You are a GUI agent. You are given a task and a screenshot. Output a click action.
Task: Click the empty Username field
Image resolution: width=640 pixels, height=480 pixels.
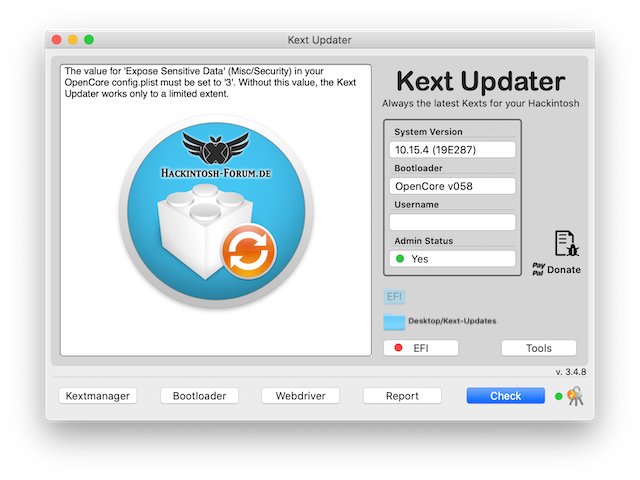(x=452, y=222)
